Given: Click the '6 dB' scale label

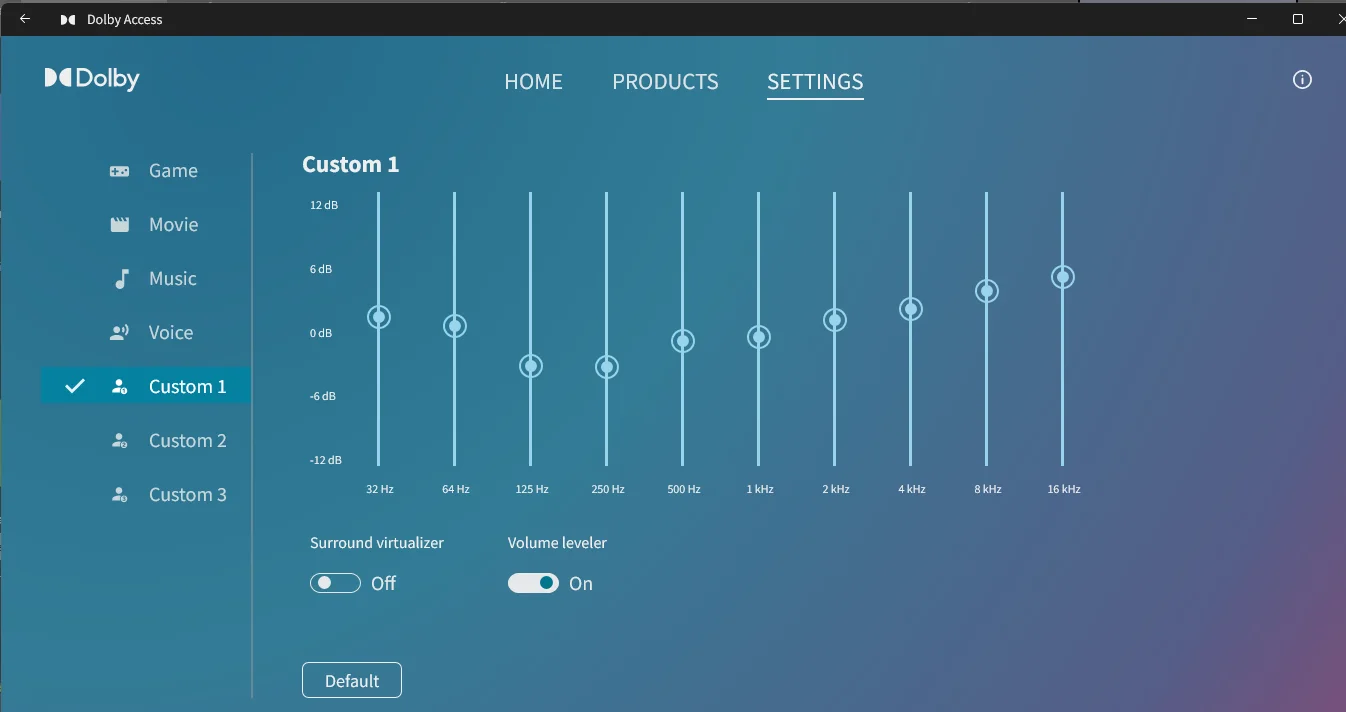Looking at the screenshot, I should 321,269.
